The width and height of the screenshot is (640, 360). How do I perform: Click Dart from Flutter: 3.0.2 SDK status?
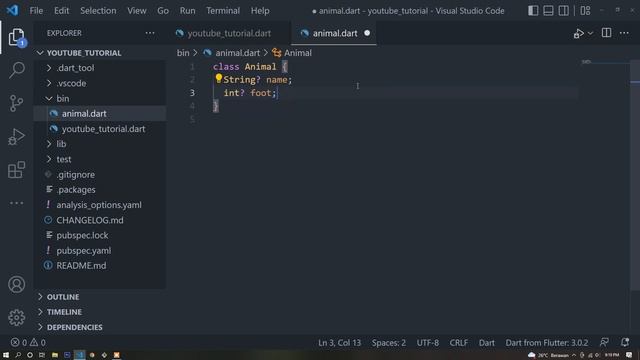[x=547, y=342]
